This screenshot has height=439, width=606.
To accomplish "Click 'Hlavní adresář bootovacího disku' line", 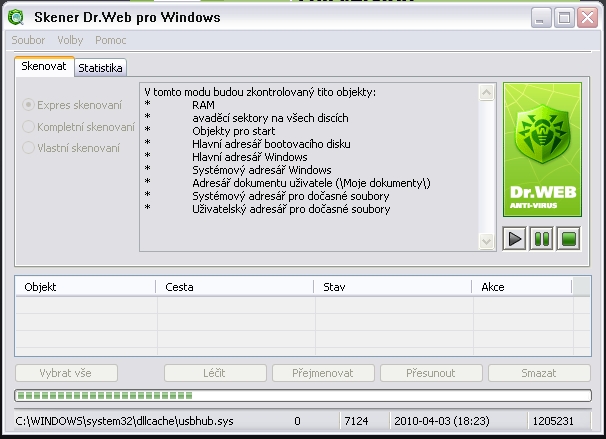I will point(271,144).
